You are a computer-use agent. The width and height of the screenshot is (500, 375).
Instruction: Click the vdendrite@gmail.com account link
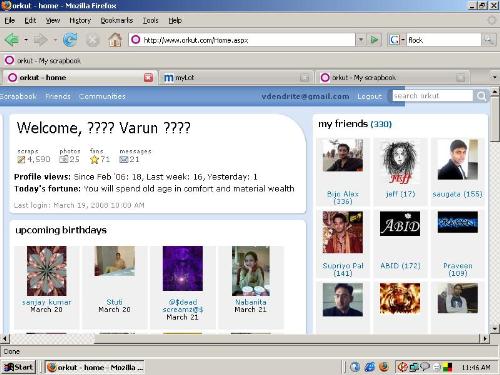(305, 96)
